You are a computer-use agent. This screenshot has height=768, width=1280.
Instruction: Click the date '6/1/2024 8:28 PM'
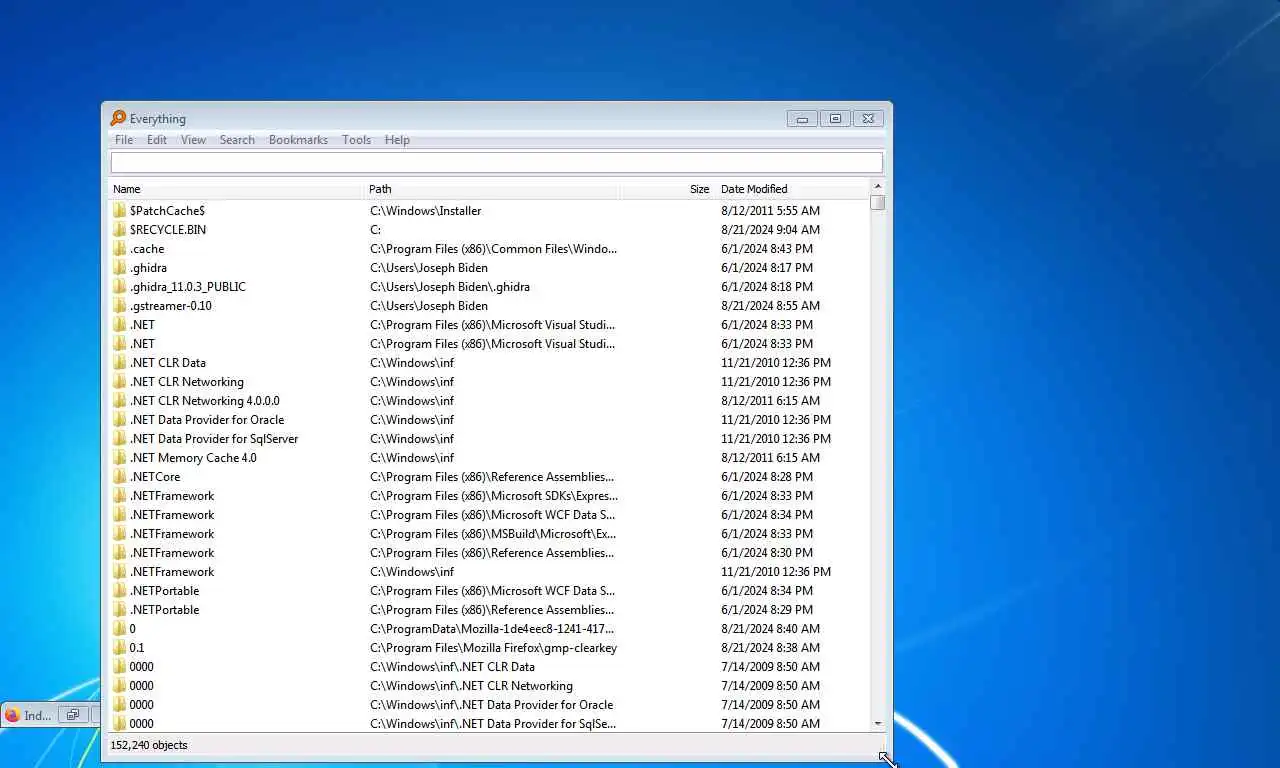click(x=766, y=477)
